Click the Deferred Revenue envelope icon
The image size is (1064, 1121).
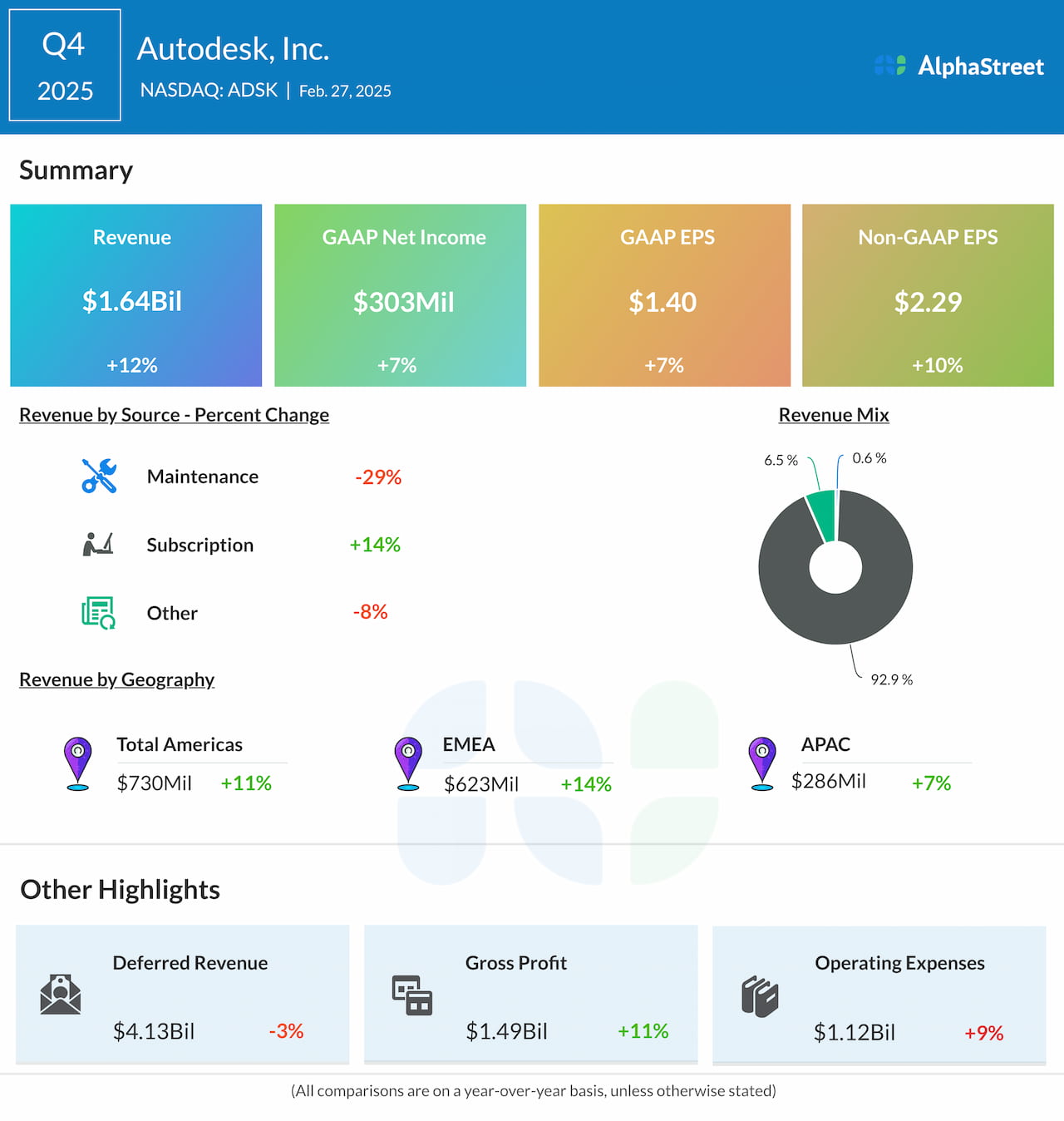point(61,995)
